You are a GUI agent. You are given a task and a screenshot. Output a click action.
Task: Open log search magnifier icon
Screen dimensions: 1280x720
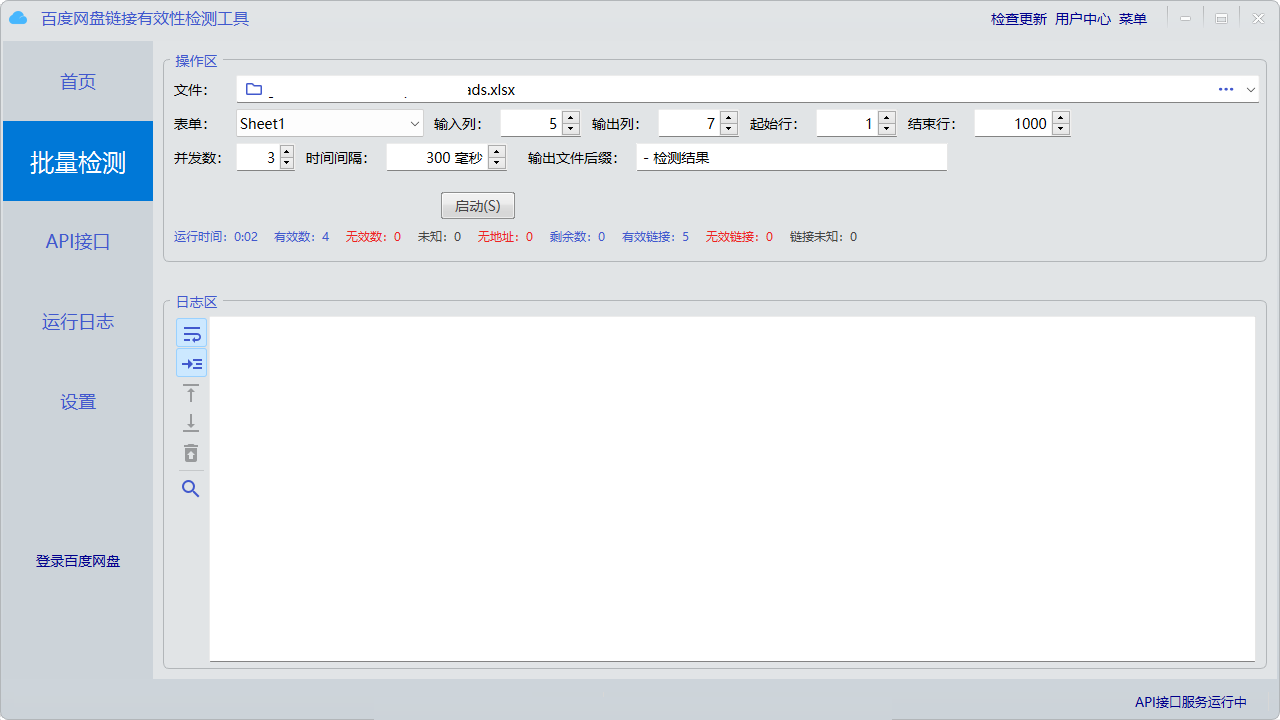click(191, 489)
